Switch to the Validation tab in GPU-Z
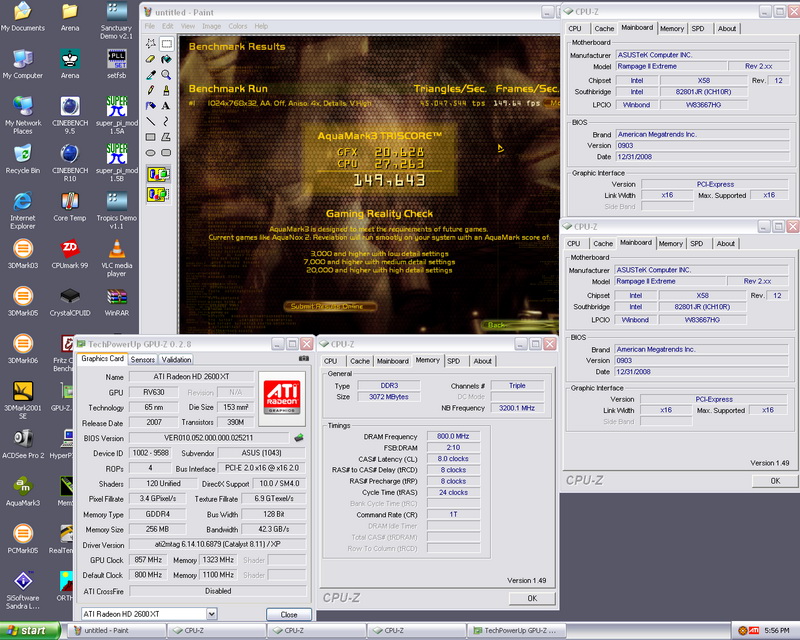Viewport: 800px width, 640px height. pos(176,359)
